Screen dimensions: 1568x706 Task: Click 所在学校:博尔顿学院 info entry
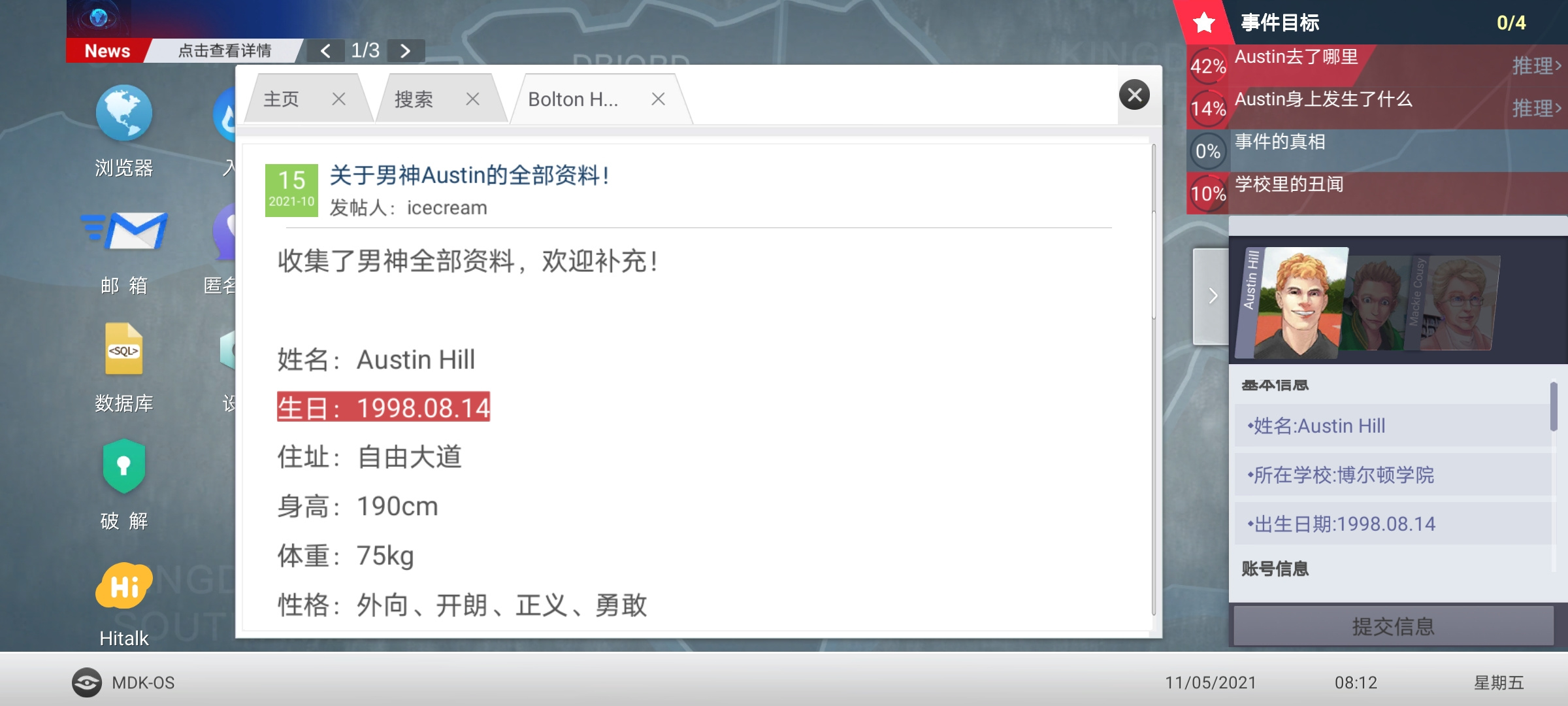(1393, 475)
